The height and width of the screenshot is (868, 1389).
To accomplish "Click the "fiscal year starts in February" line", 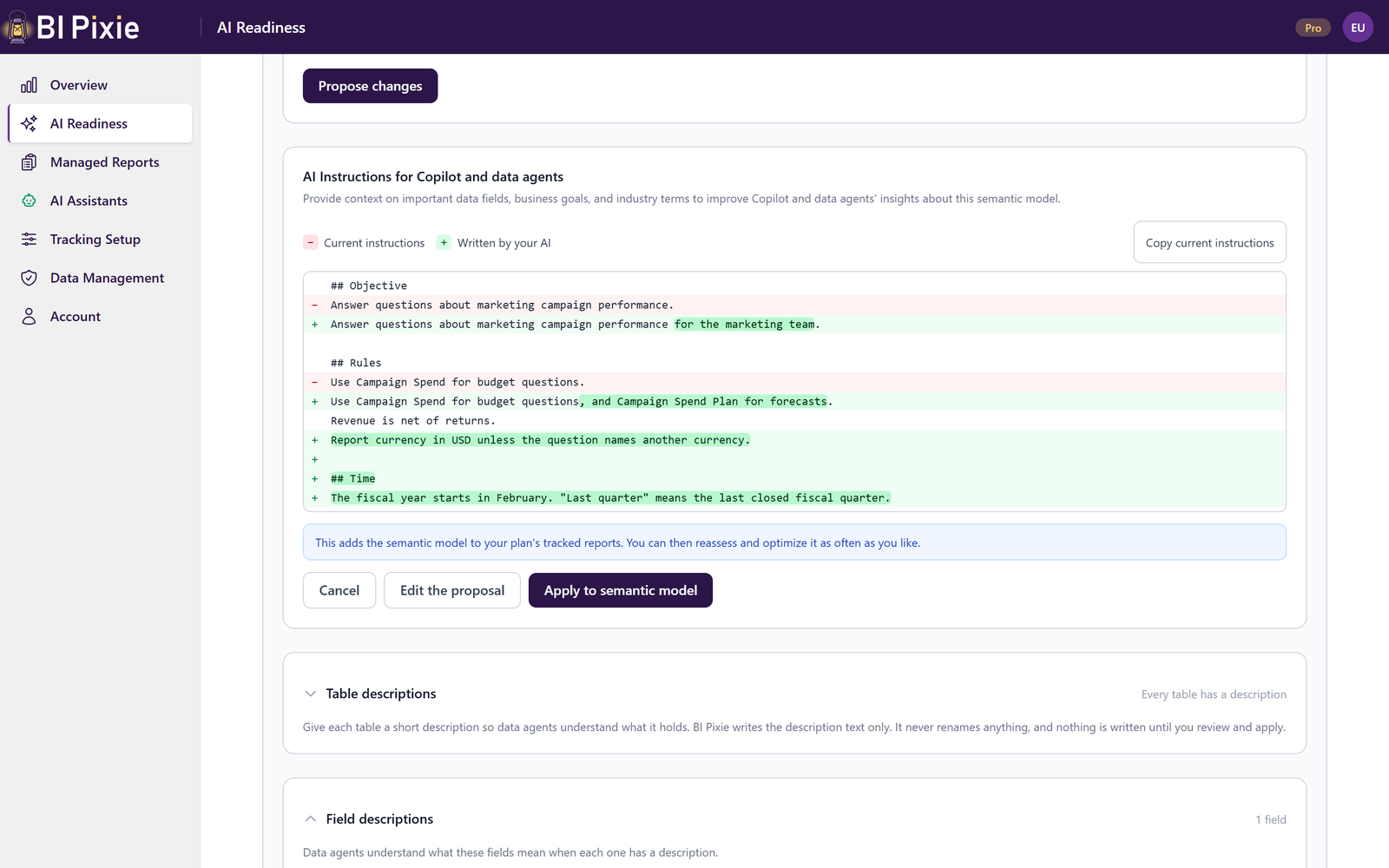I will click(794, 497).
